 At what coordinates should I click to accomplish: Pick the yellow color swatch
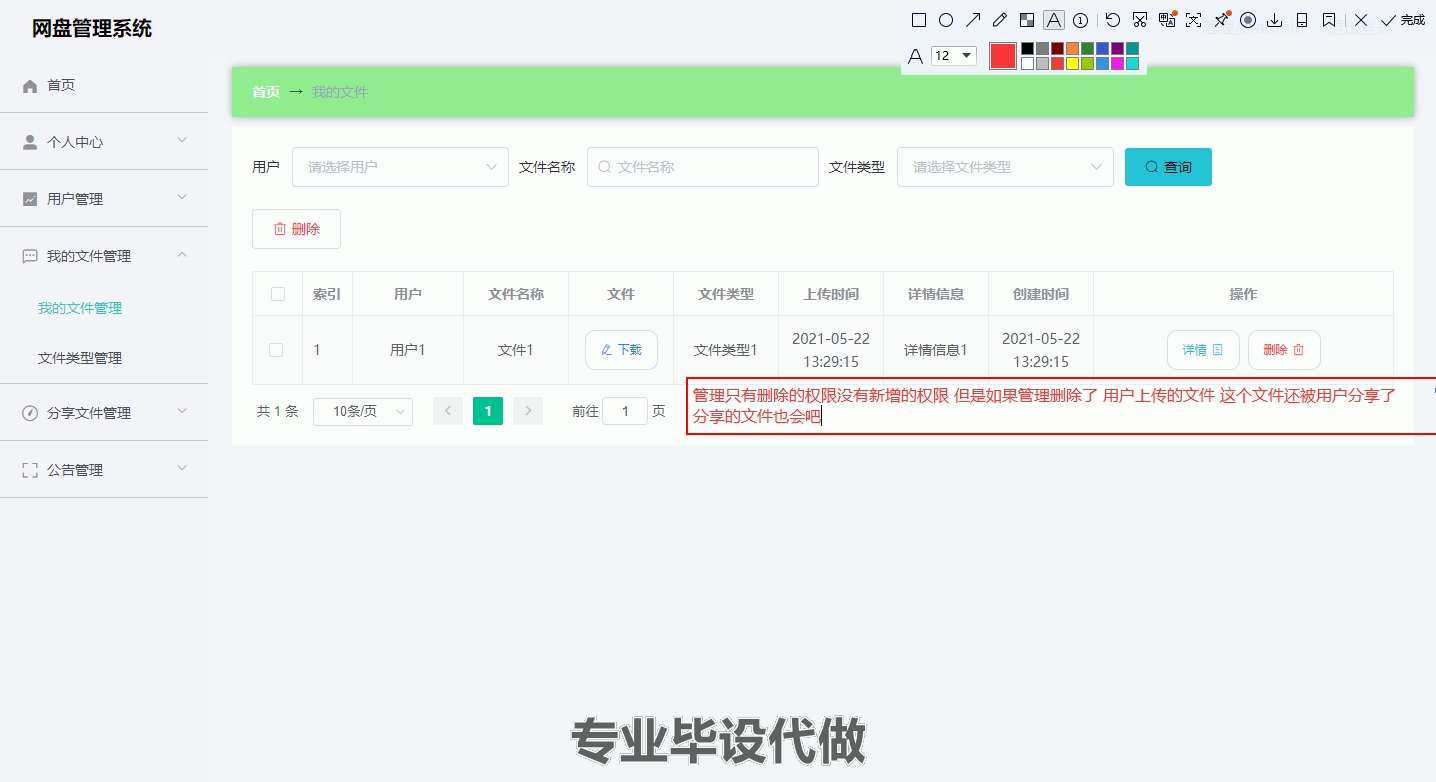tap(1072, 63)
